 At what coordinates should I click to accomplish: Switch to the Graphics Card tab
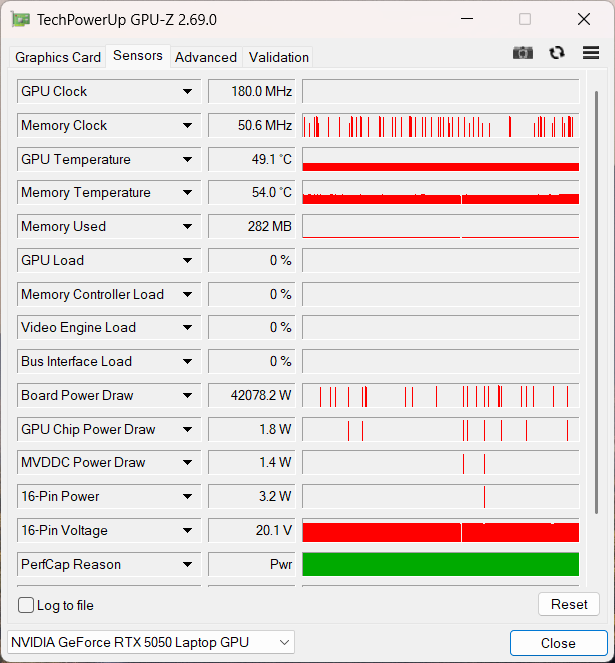click(58, 57)
